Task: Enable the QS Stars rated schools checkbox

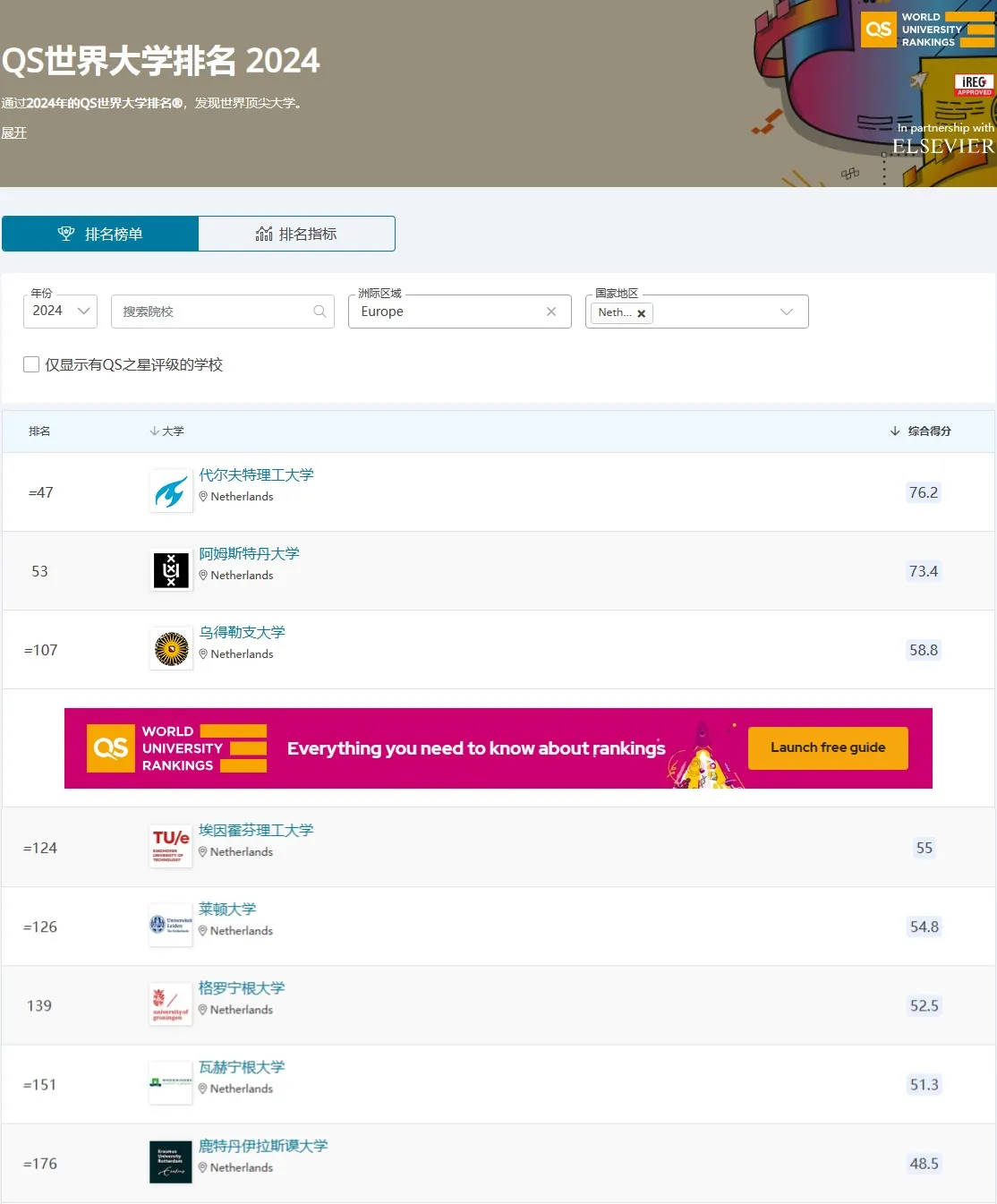Action: (31, 364)
